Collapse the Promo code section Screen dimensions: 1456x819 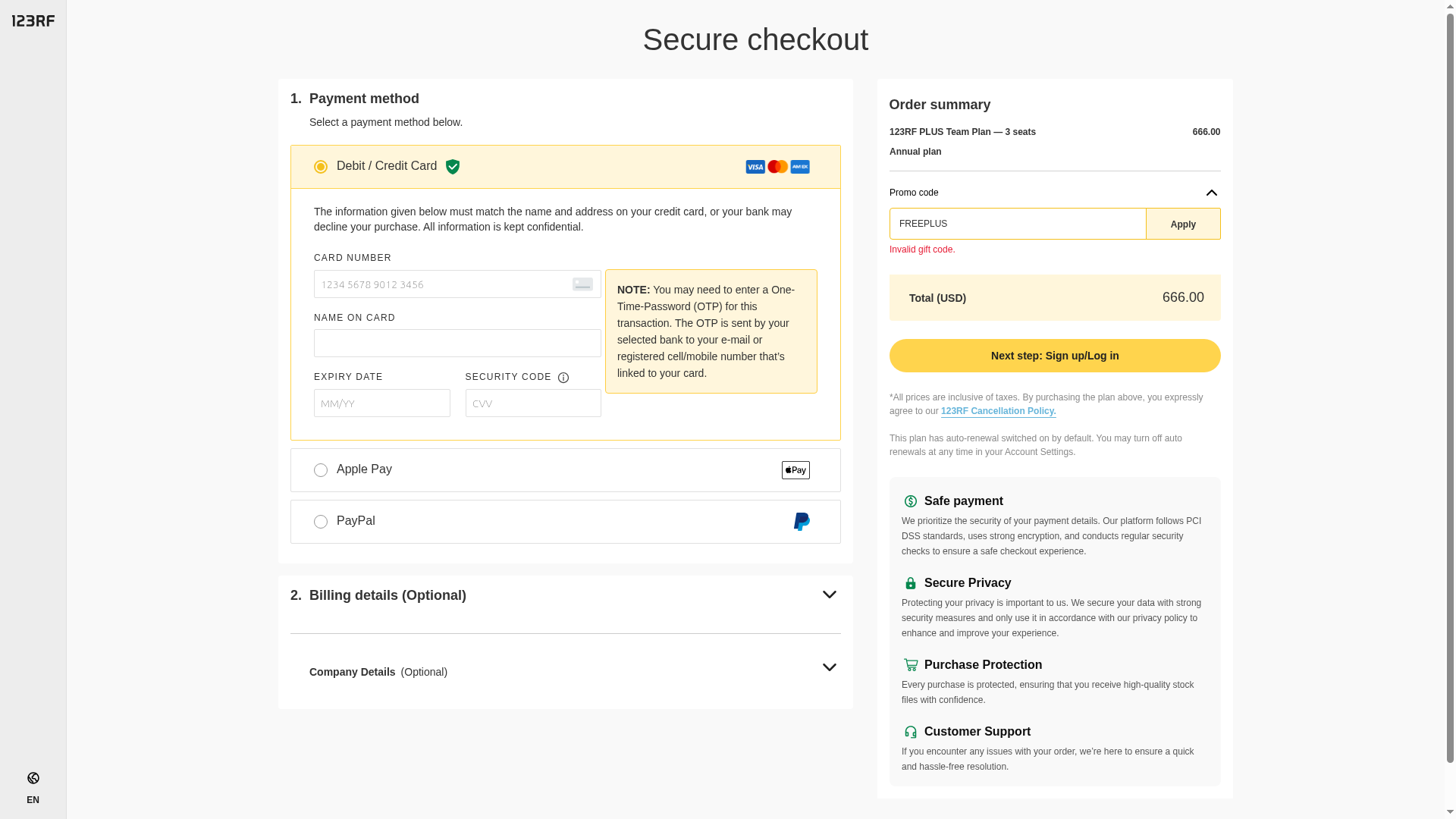(x=1211, y=193)
